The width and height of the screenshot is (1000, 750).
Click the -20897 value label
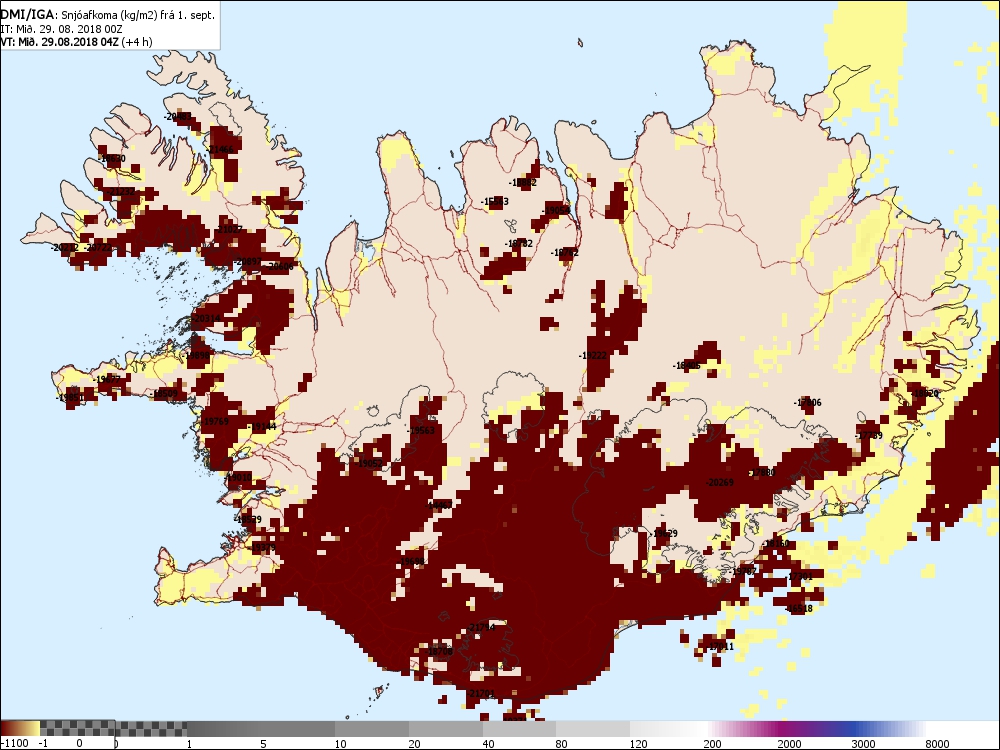247,261
